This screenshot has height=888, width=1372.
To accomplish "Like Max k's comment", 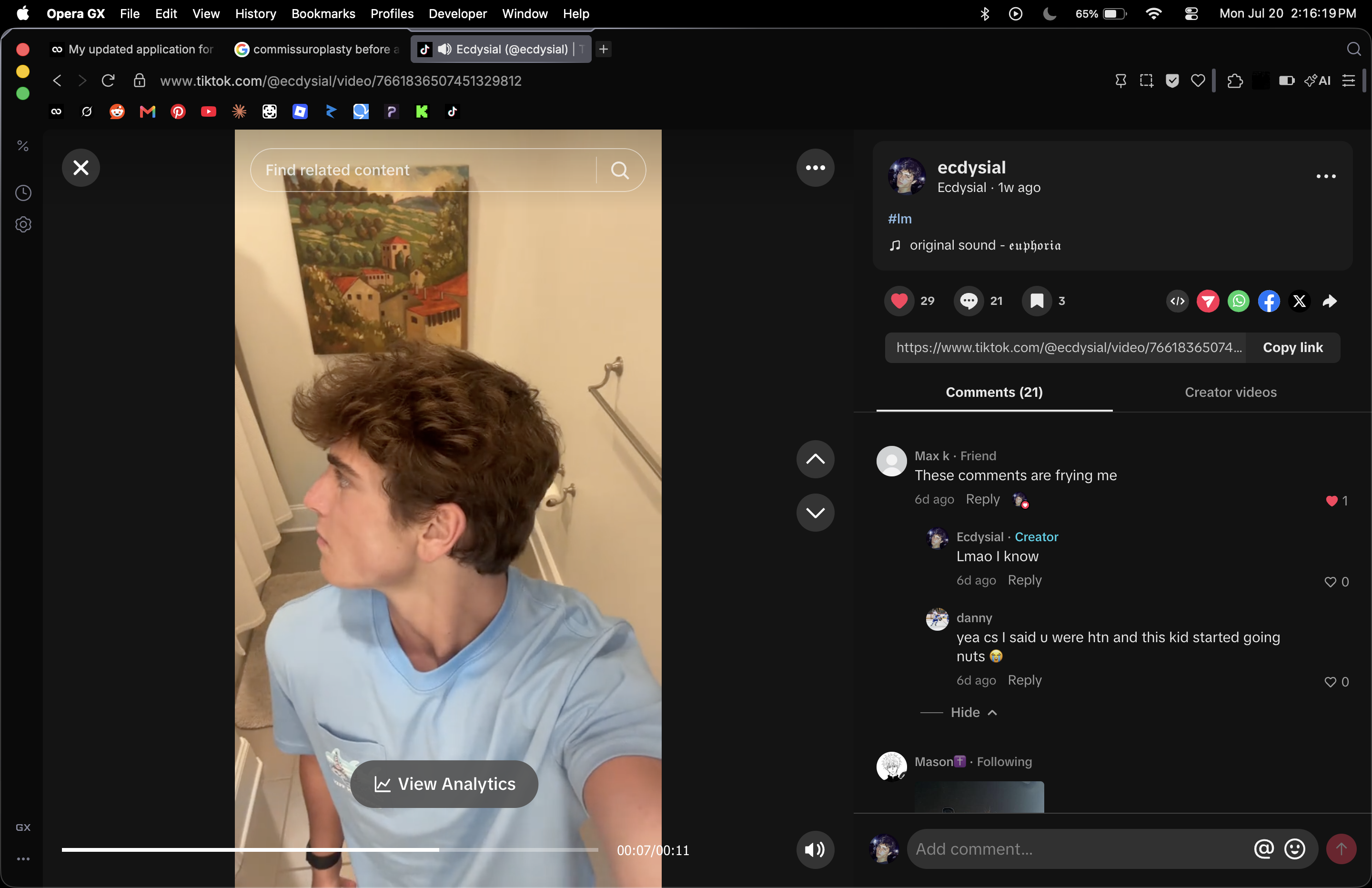I will tap(1332, 501).
